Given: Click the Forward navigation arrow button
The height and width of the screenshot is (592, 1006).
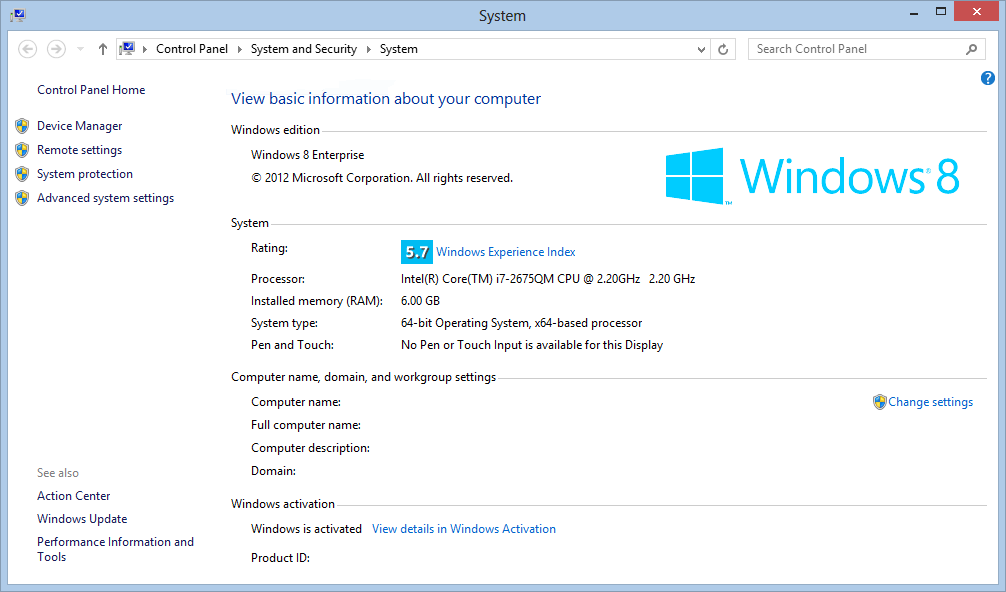Looking at the screenshot, I should [x=56, y=49].
